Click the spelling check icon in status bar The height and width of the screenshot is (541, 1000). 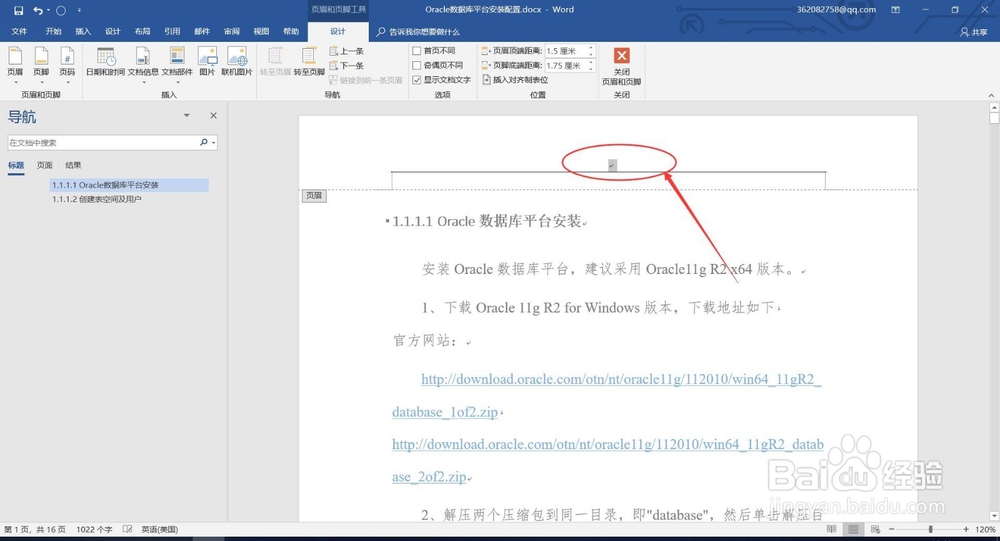click(x=128, y=529)
